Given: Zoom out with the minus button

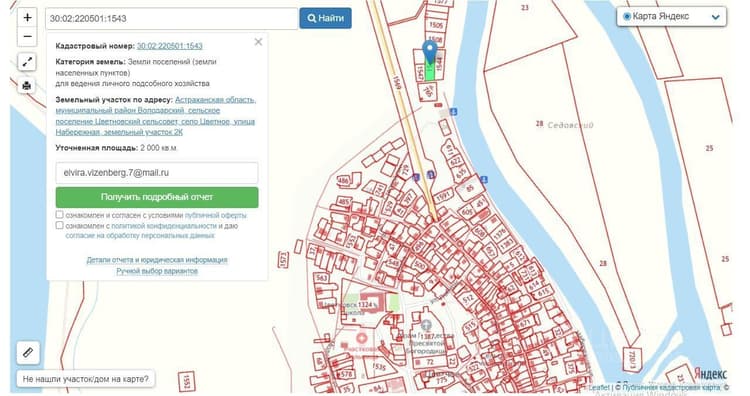Looking at the screenshot, I should tap(27, 36).
